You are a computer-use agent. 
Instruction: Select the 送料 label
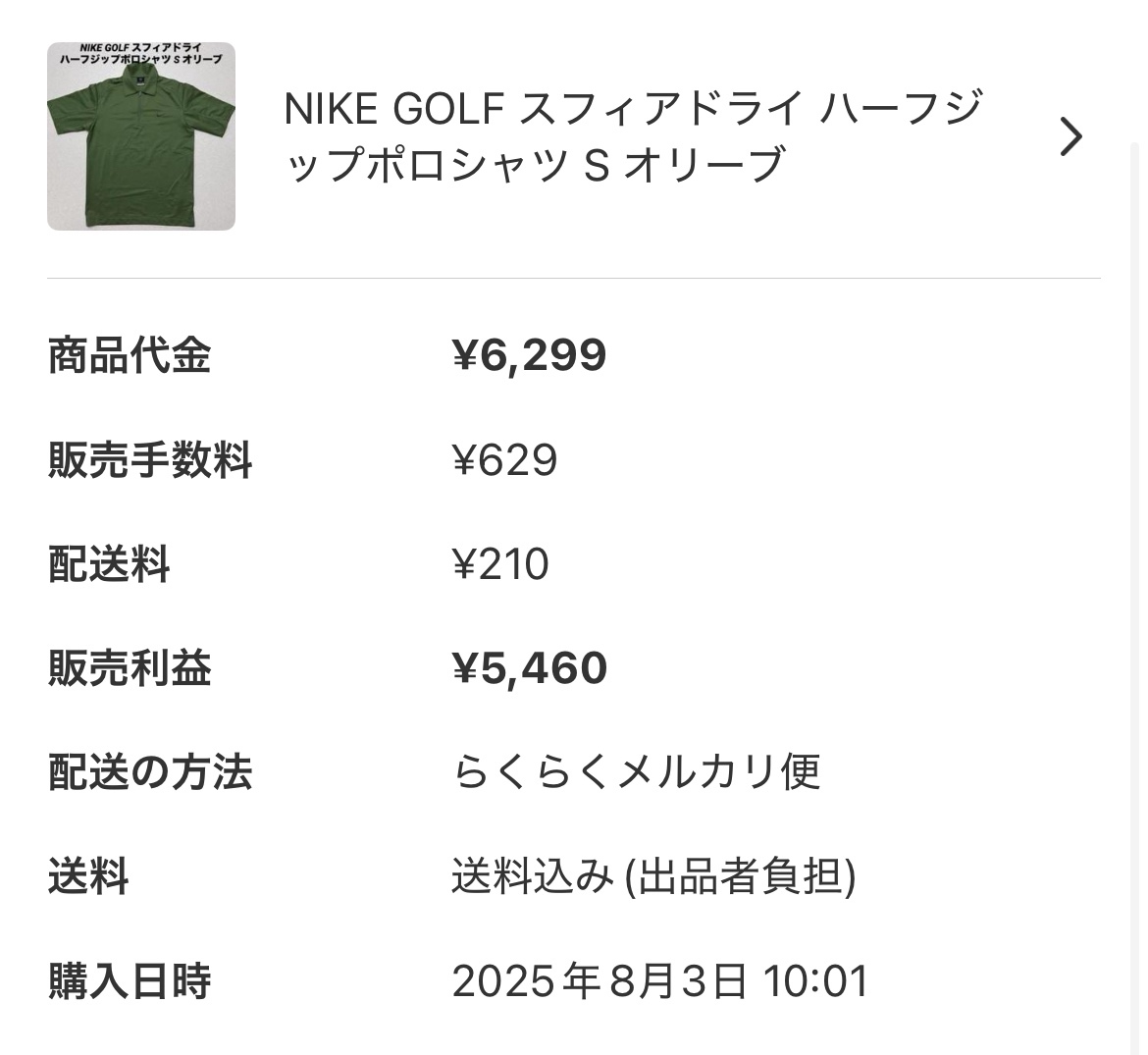pos(88,876)
